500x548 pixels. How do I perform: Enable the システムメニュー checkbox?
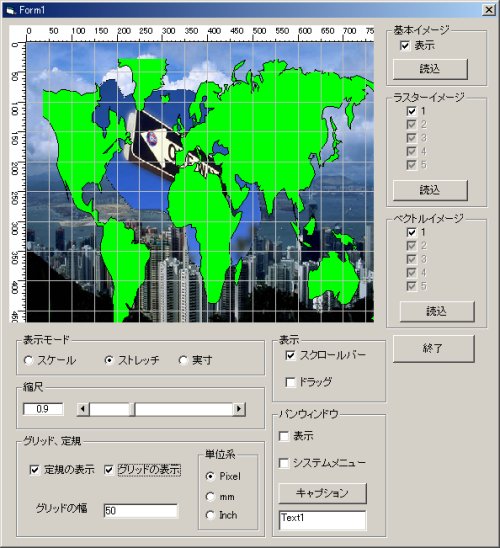(284, 463)
